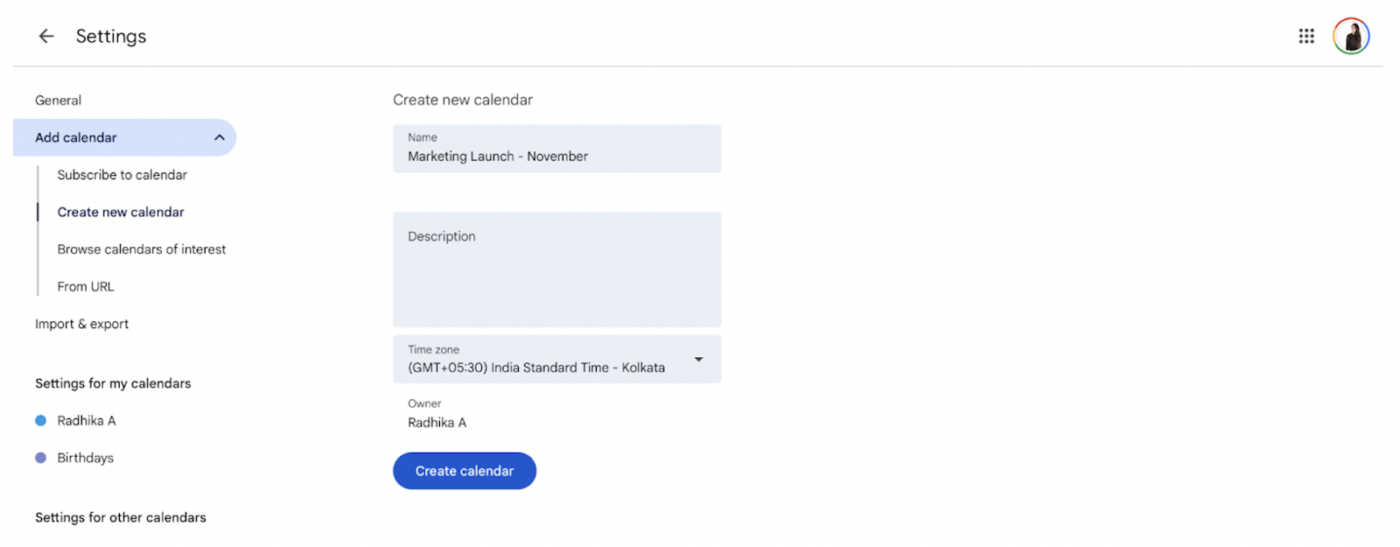Open the Radhika A calendar settings
Image resolution: width=1400 pixels, height=547 pixels.
86,421
